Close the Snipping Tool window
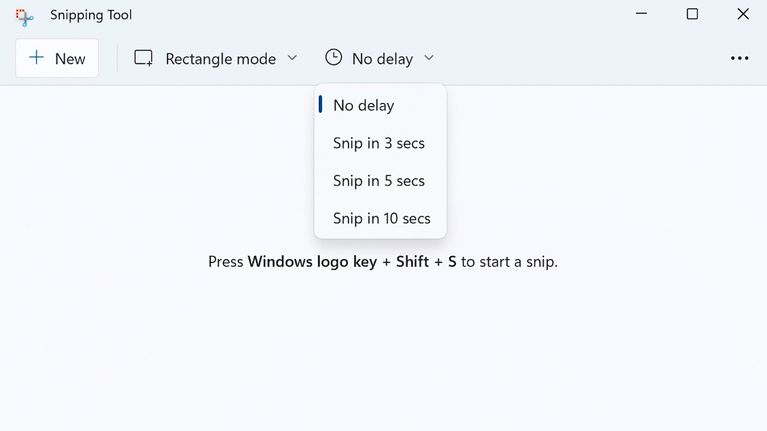This screenshot has height=431, width=767. (x=742, y=15)
